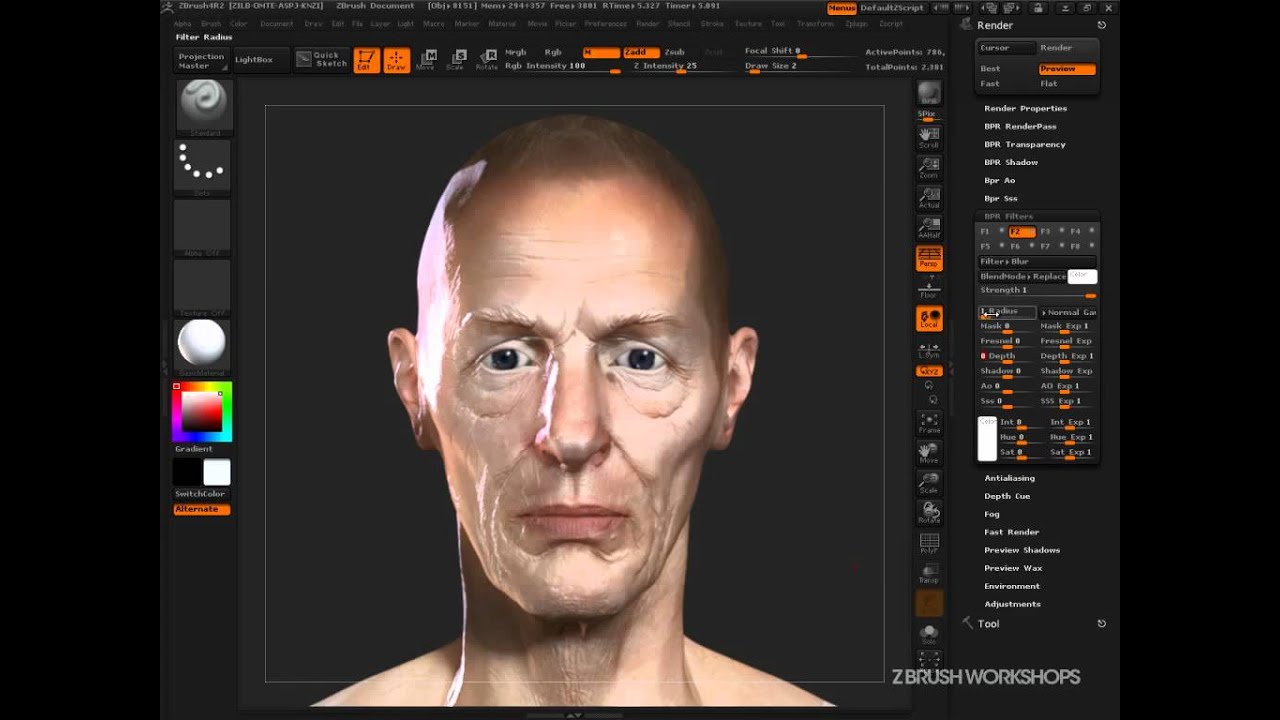Select the Rotate transform button in top toolbar
Image resolution: width=1280 pixels, height=720 pixels.
[487, 60]
